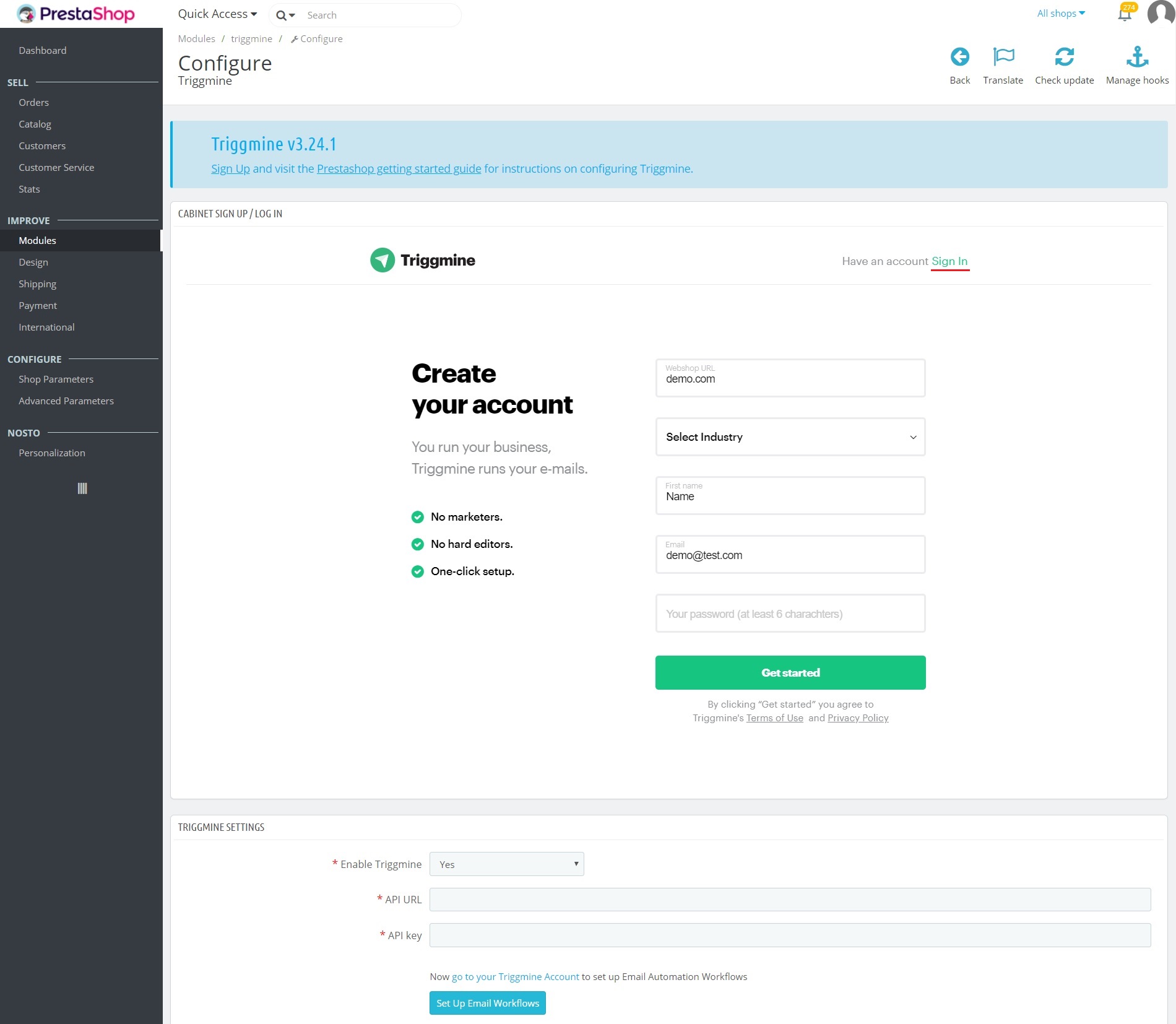This screenshot has width=1176, height=1024.
Task: Go to Orders in the sidebar
Action: click(x=33, y=102)
